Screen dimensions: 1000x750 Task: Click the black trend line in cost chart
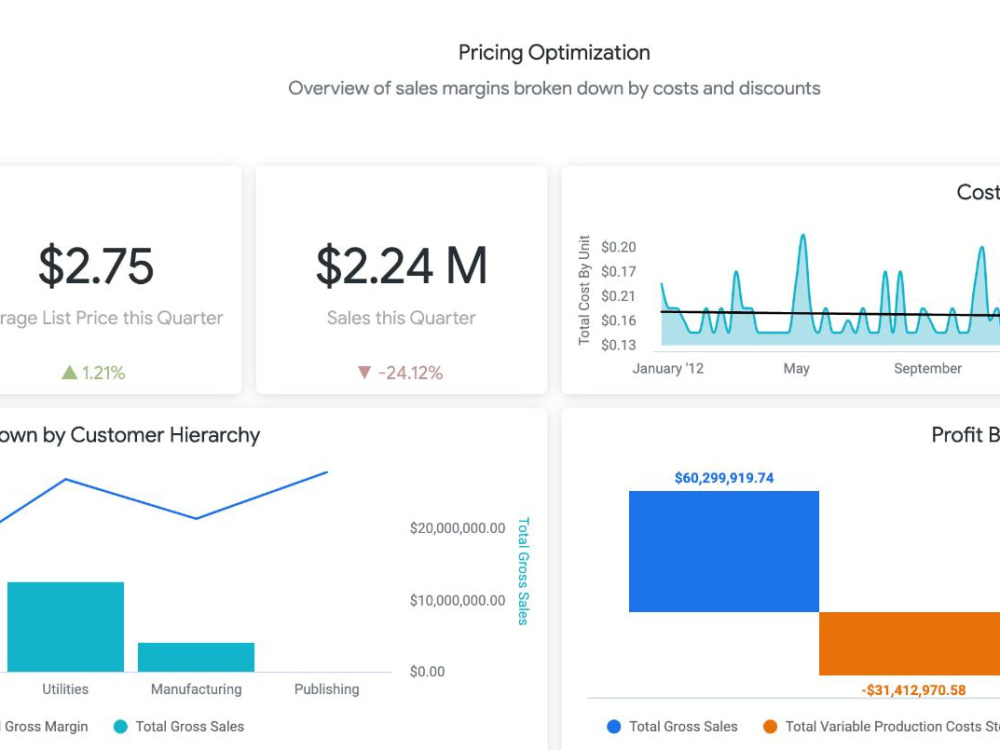tap(829, 313)
